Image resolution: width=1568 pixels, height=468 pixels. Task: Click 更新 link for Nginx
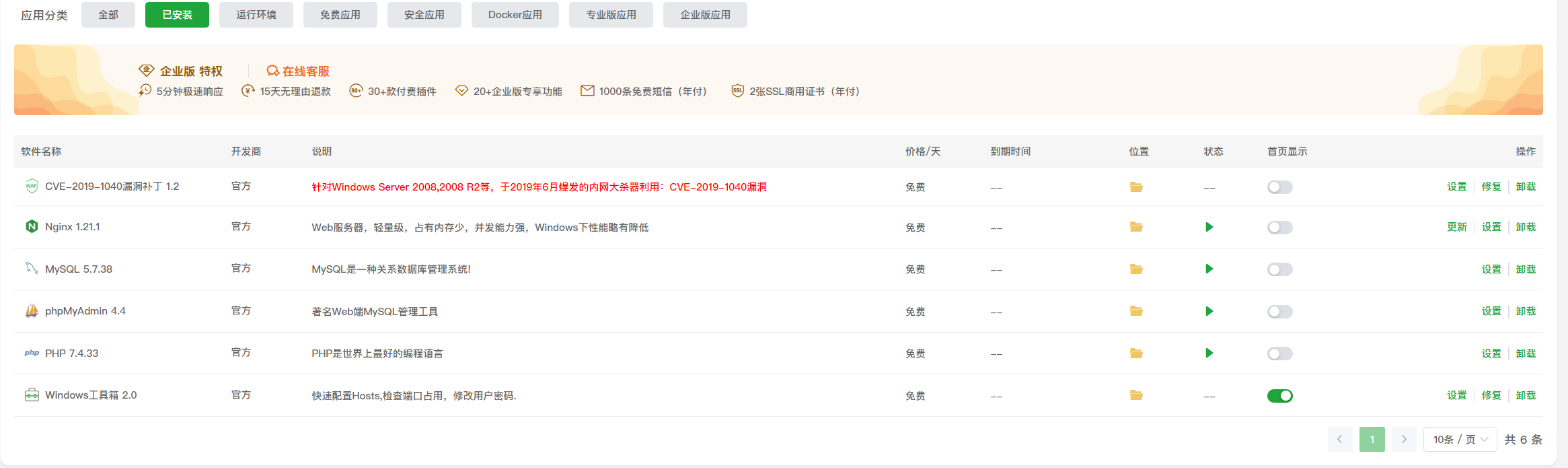[1457, 227]
